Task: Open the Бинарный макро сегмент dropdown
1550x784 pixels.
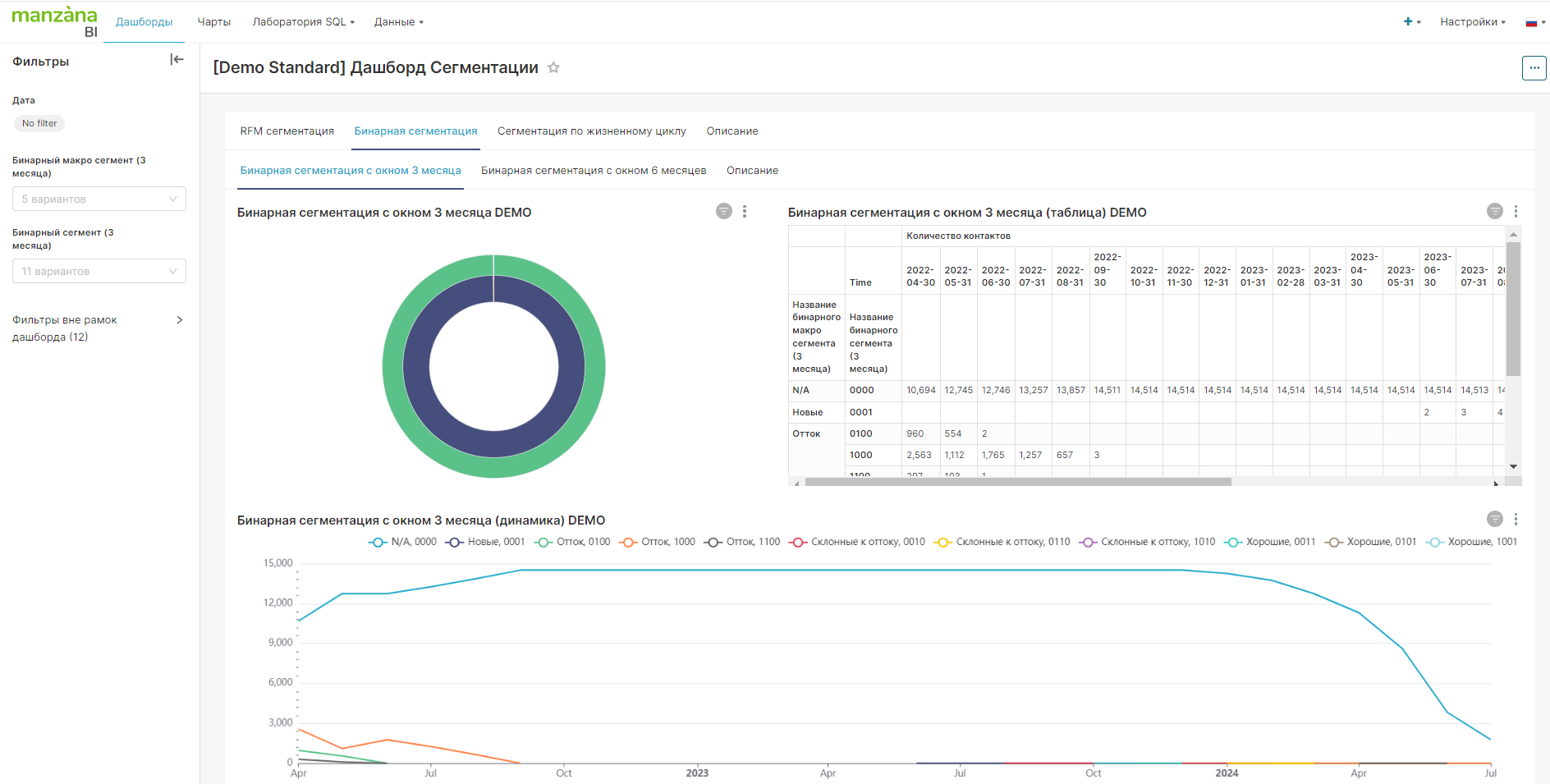Action: 99,199
